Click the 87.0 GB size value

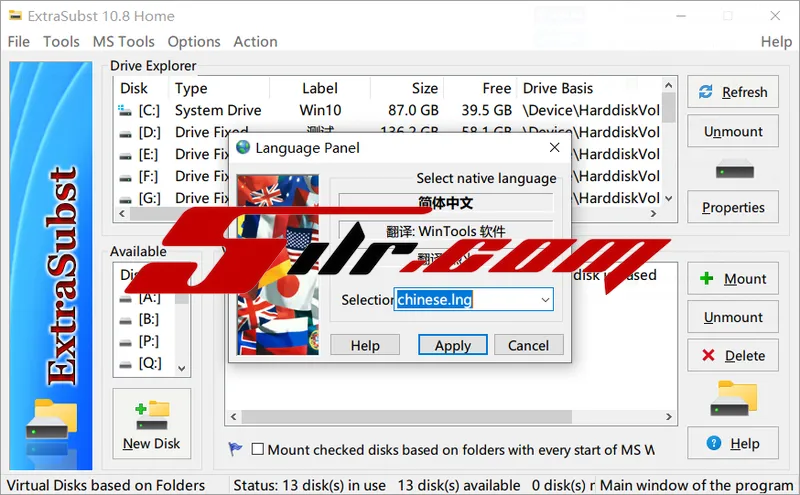pyautogui.click(x=413, y=110)
